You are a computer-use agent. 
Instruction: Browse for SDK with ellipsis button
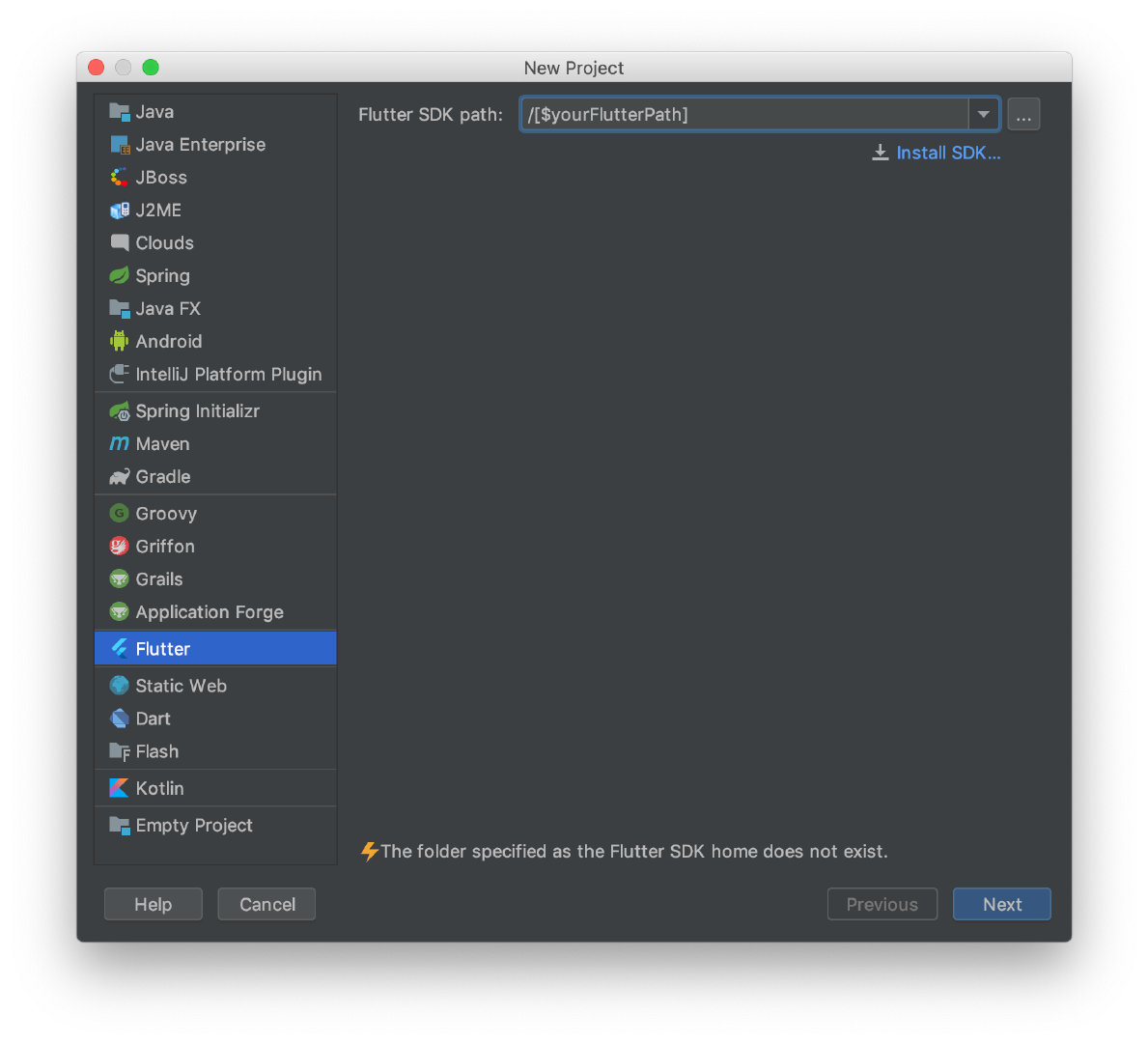click(x=1023, y=114)
